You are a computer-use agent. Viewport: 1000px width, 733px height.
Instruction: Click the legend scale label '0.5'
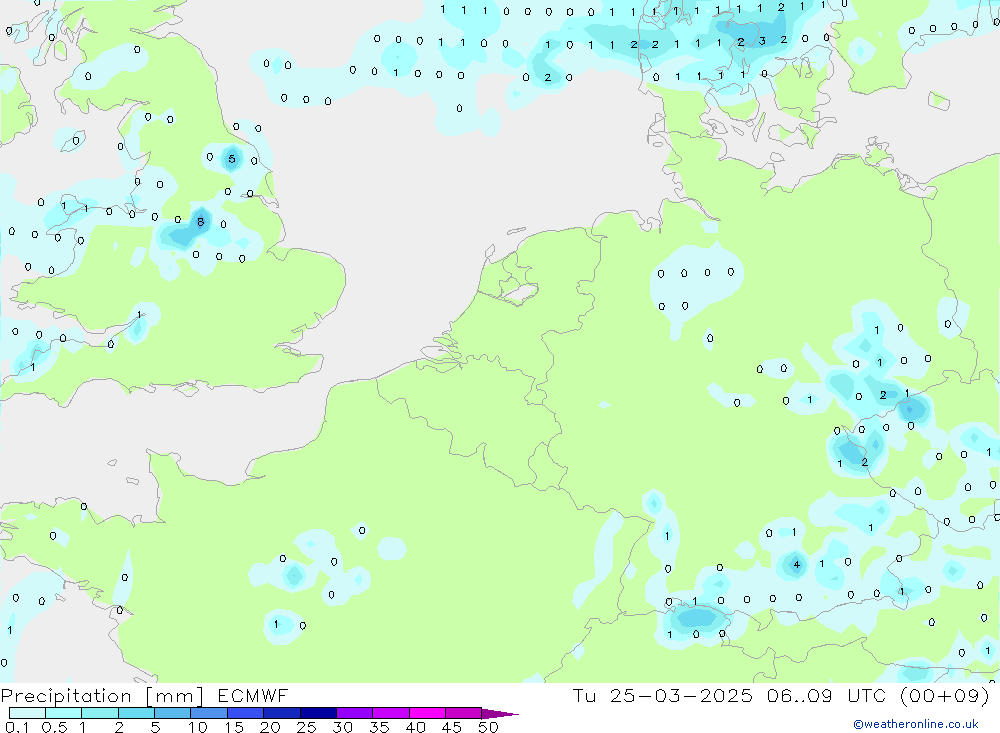coord(54,727)
